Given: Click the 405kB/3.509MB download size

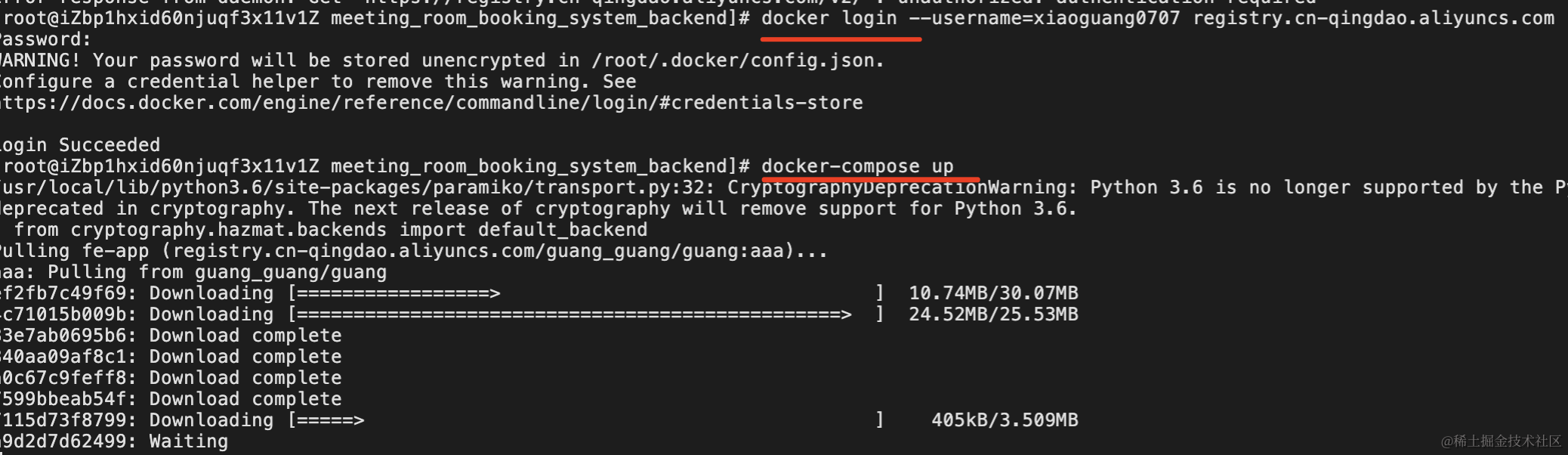Looking at the screenshot, I should [x=1005, y=420].
